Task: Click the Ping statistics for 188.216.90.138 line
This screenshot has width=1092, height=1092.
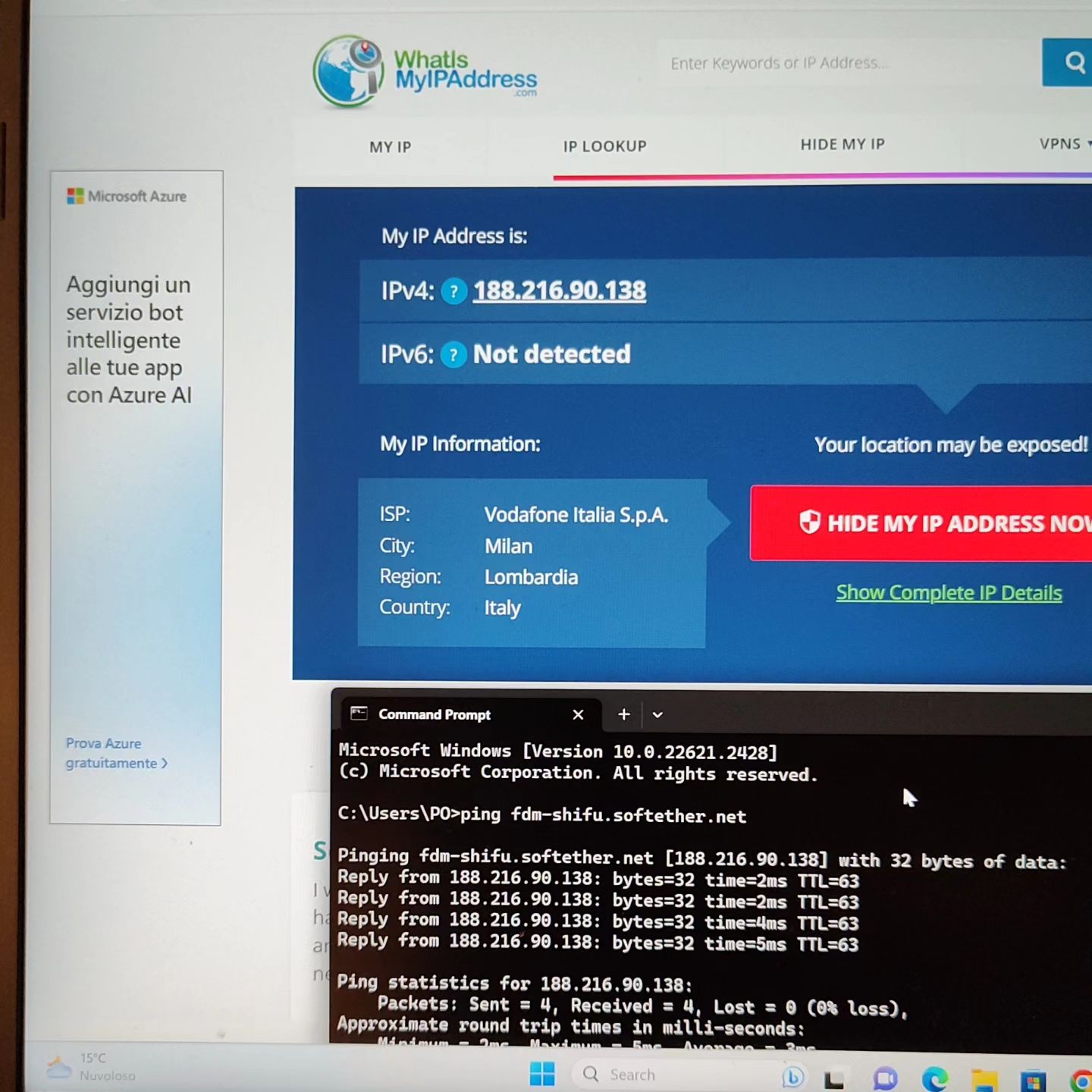Action: click(x=514, y=984)
